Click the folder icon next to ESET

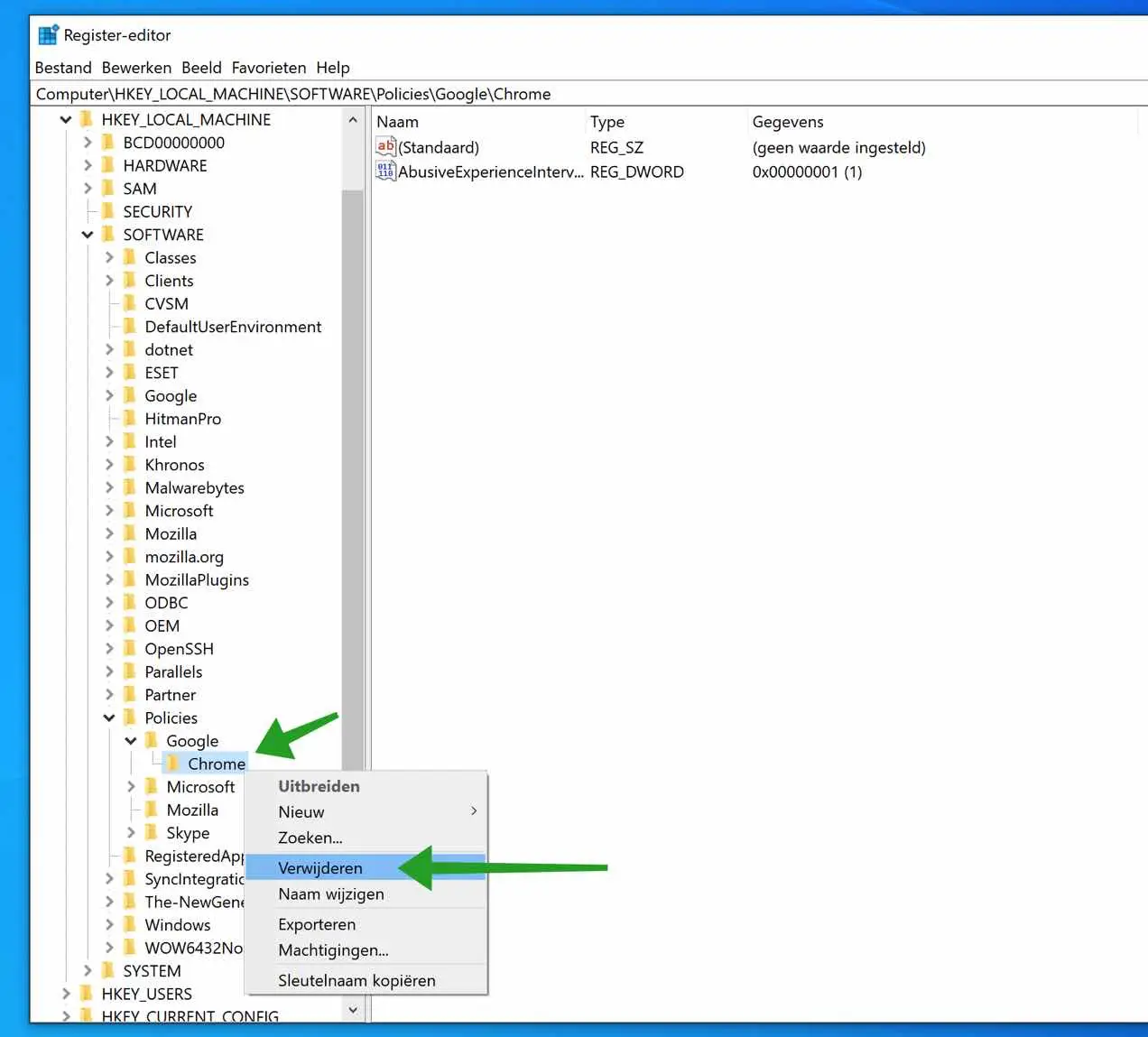[x=129, y=373]
